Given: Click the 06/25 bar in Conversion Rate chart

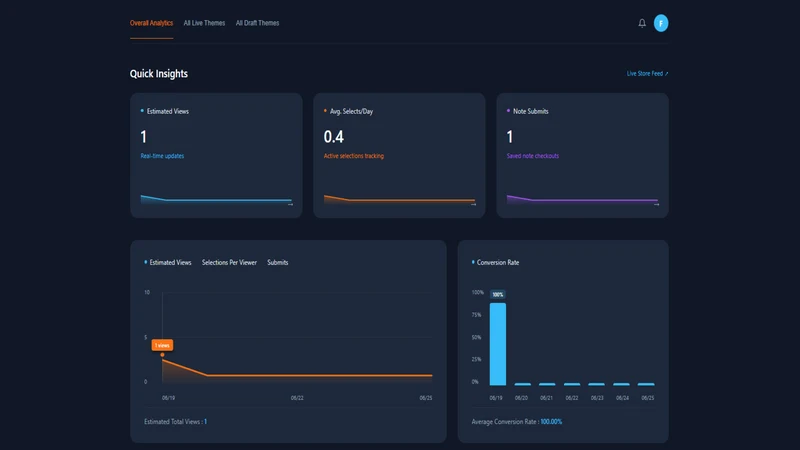Looking at the screenshot, I should coord(646,384).
